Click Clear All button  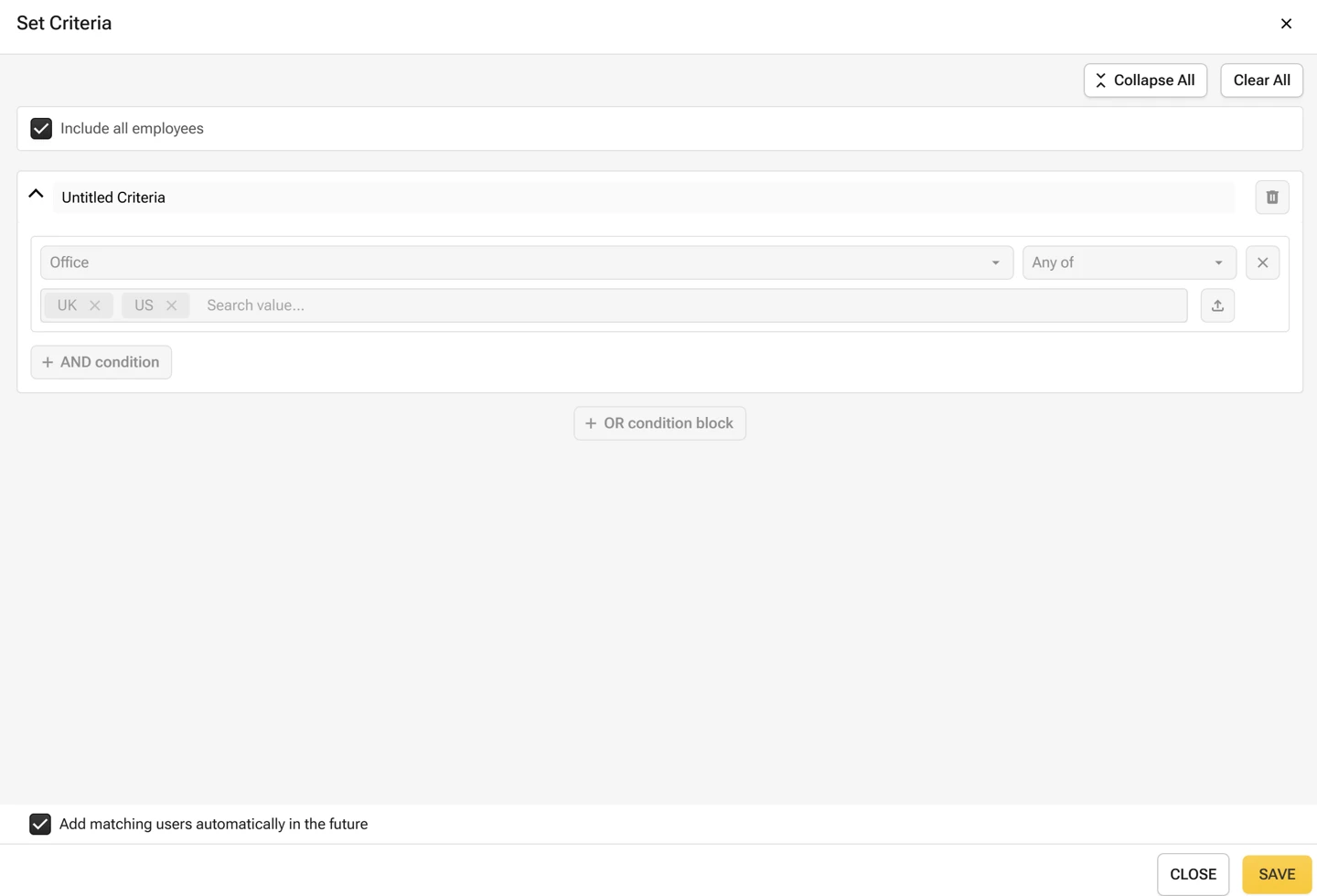tap(1261, 80)
